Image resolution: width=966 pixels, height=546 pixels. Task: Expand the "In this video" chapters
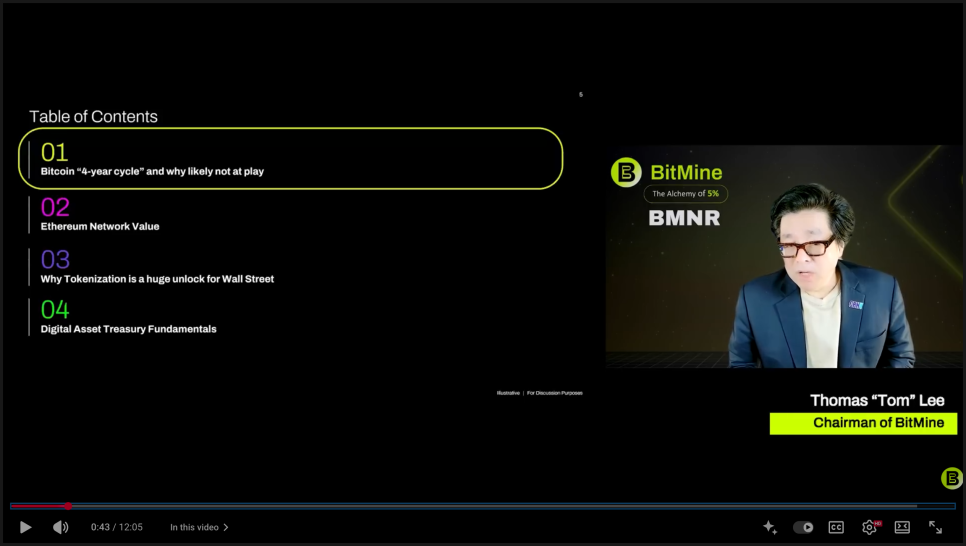199,527
